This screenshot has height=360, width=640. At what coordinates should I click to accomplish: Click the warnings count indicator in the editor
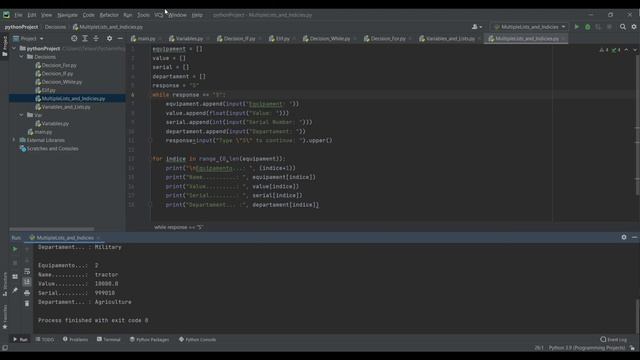[604, 50]
